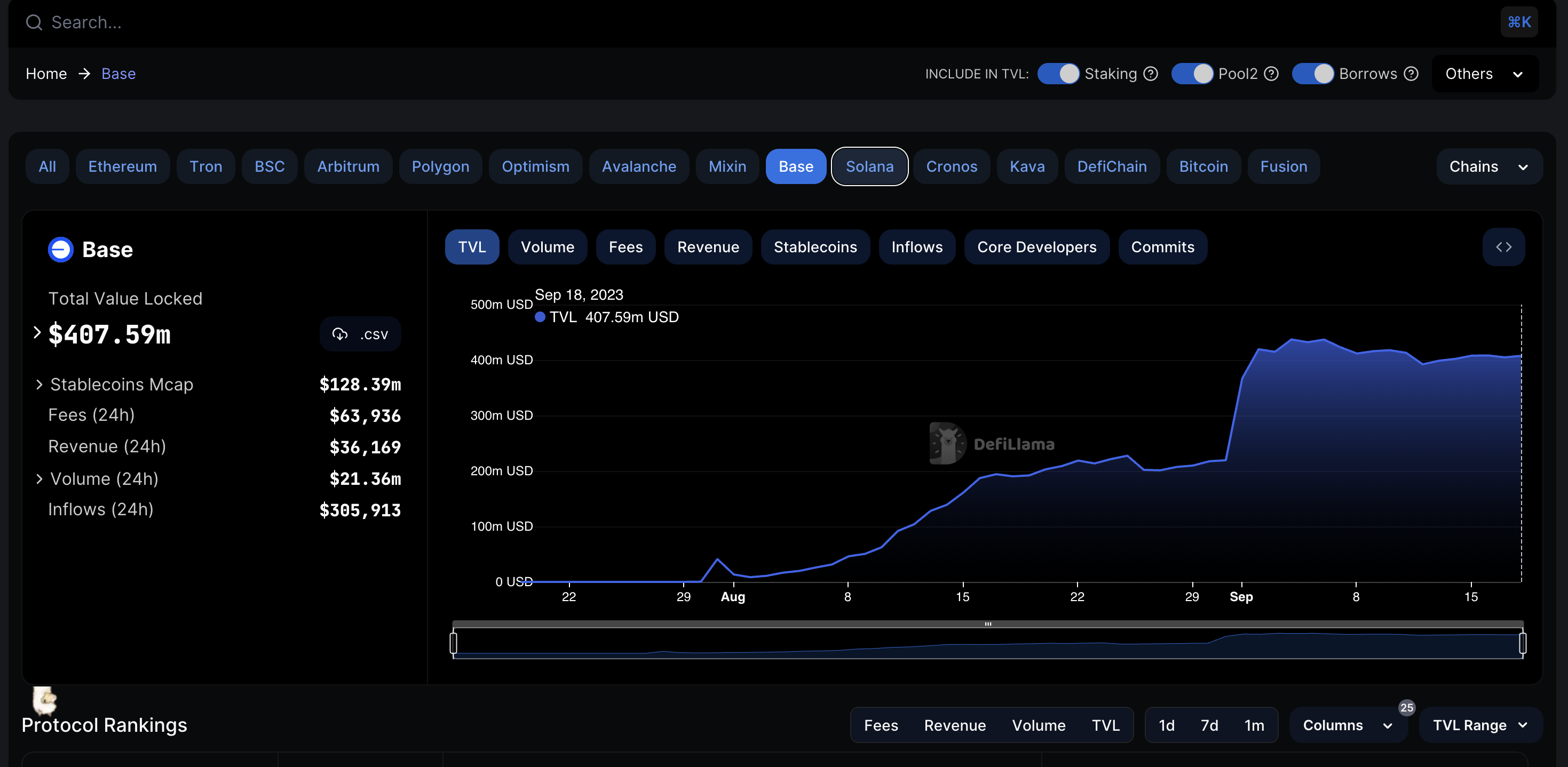This screenshot has height=767, width=1568.
Task: Select the Solana chain tab
Action: [x=869, y=166]
